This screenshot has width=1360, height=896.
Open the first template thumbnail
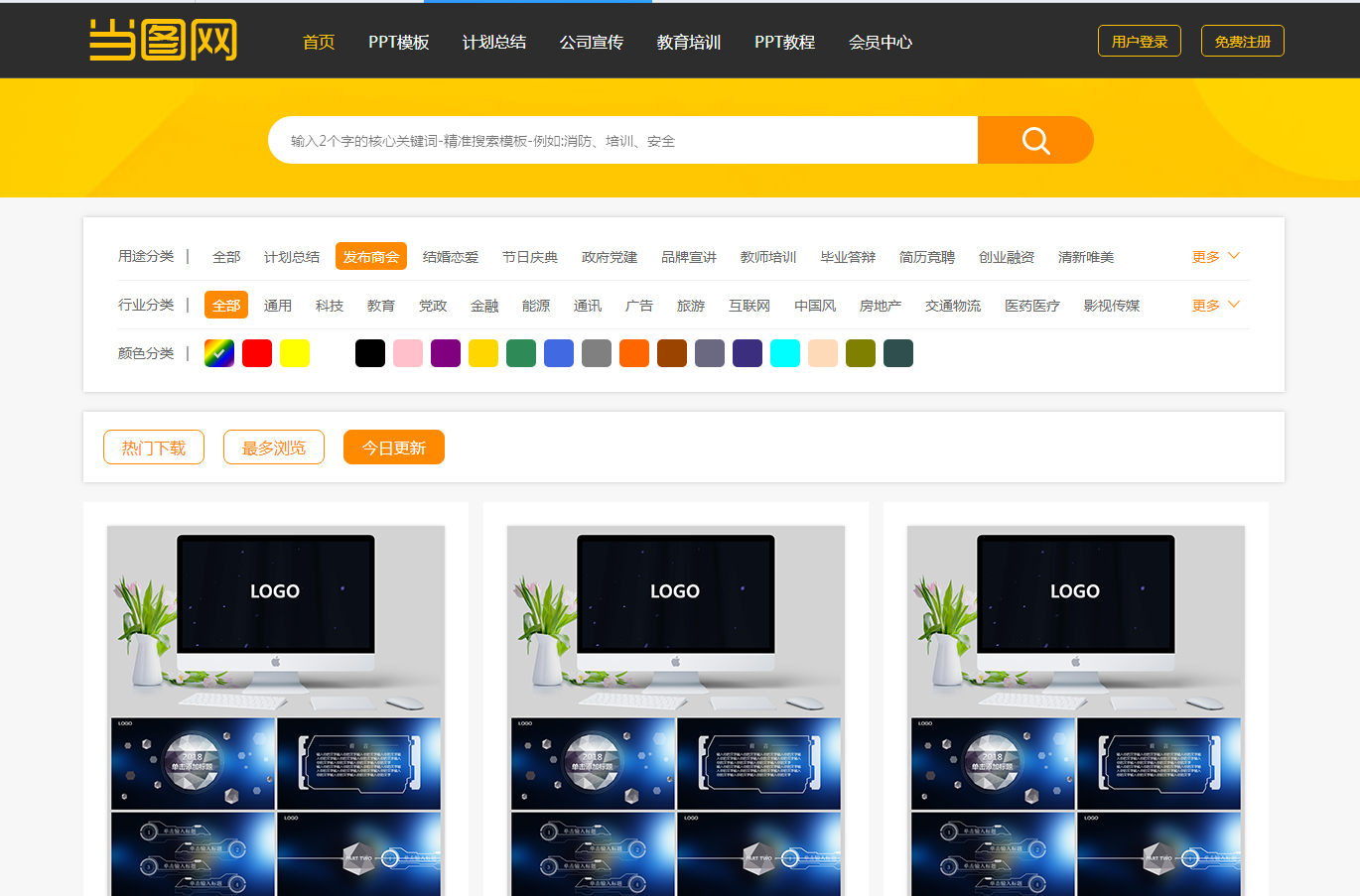point(276,709)
